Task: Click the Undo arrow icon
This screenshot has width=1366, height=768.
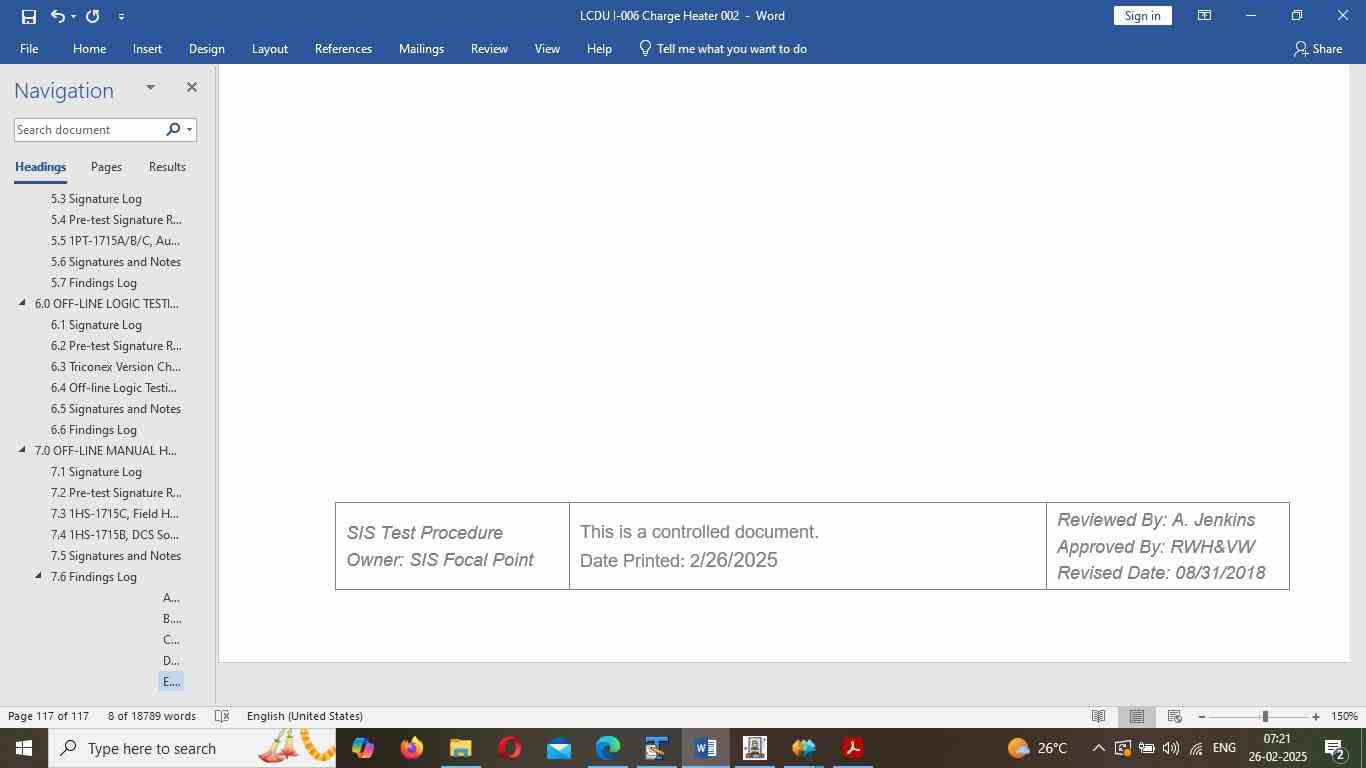Action: [58, 16]
